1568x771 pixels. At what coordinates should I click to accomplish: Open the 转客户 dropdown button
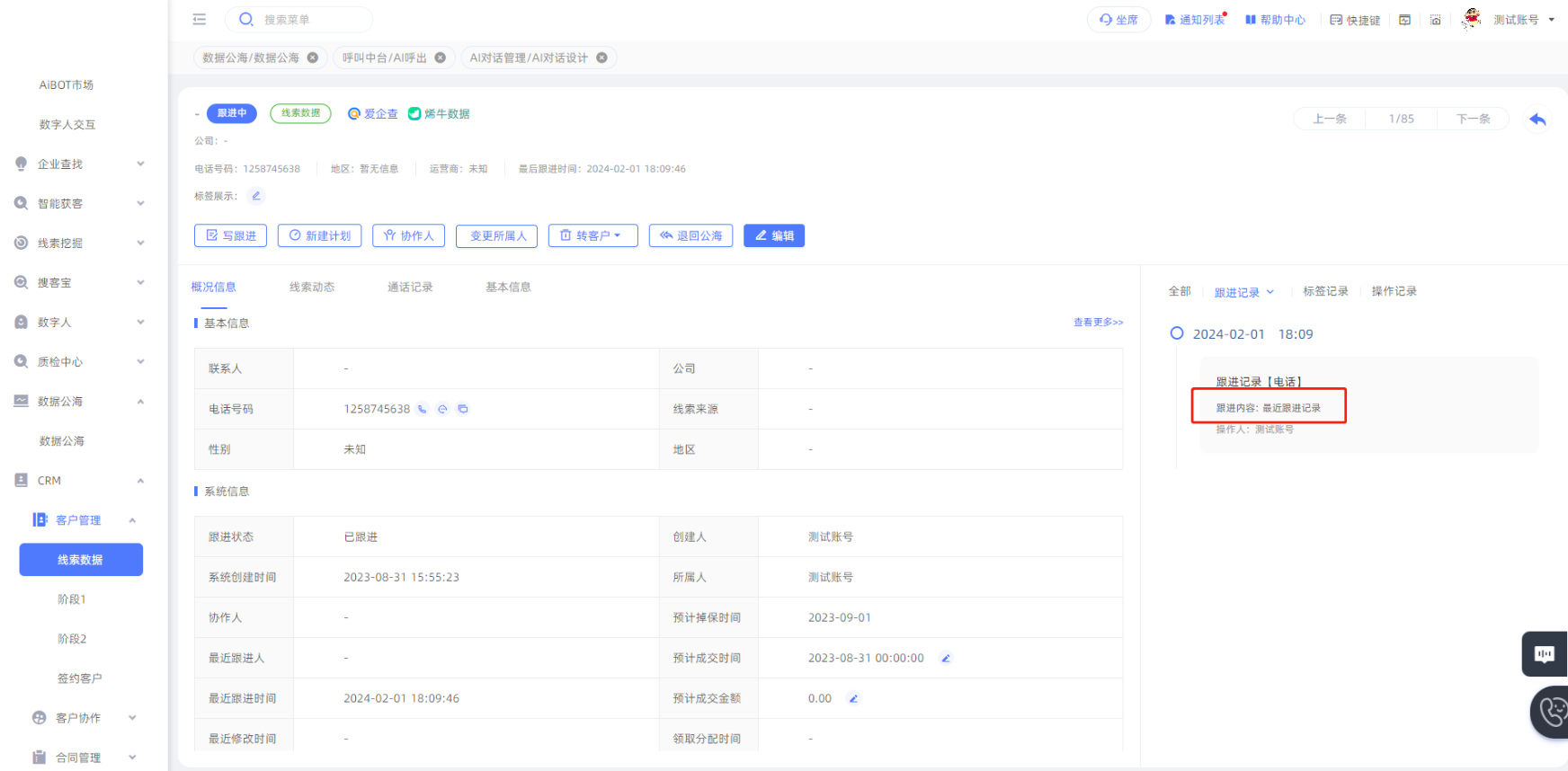coord(592,235)
